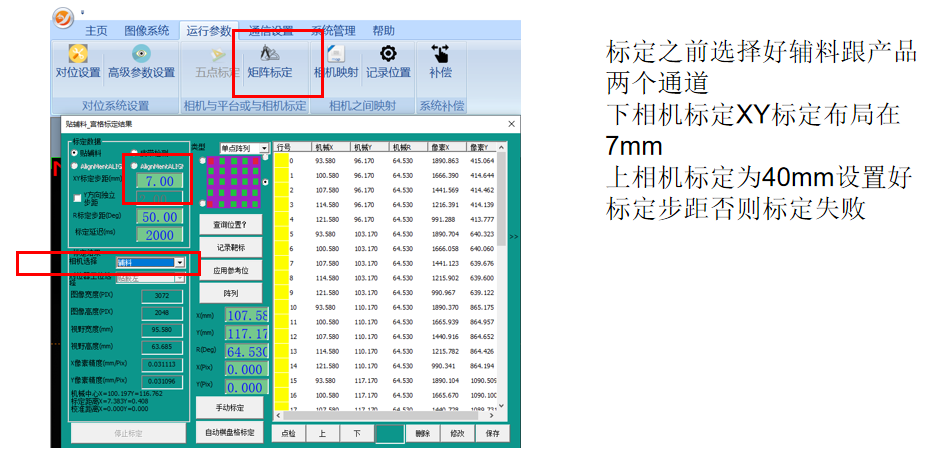Click the orange application logo button
Image resolution: width=950 pixels, height=468 pixels.
tap(64, 18)
